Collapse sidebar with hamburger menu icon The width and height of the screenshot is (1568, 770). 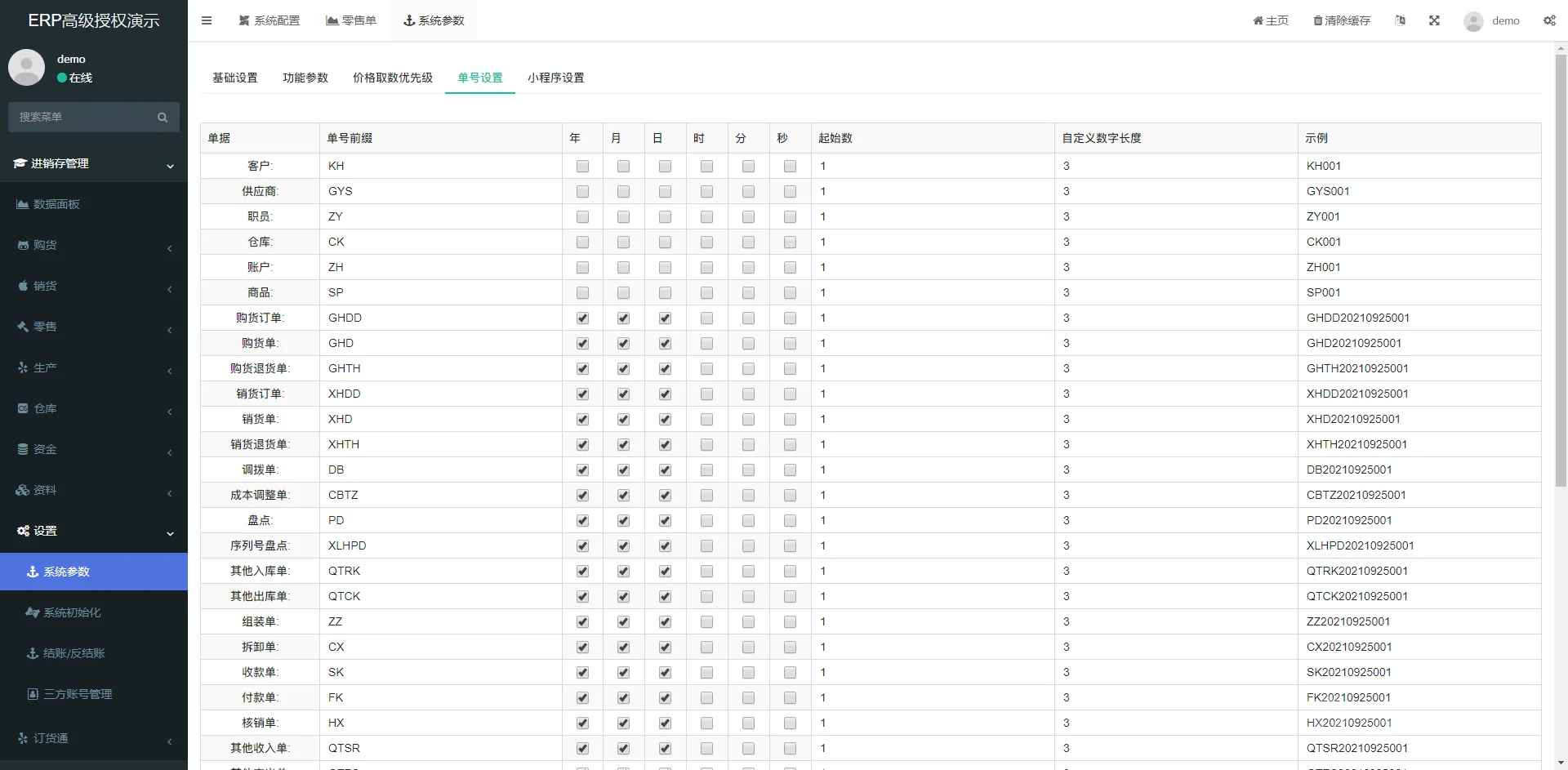click(x=207, y=20)
